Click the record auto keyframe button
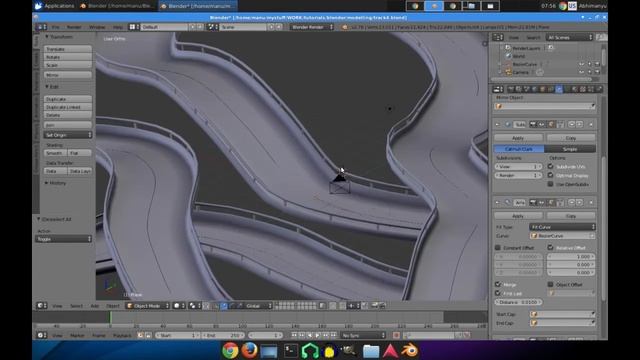This screenshot has width=640, height=360. point(396,335)
